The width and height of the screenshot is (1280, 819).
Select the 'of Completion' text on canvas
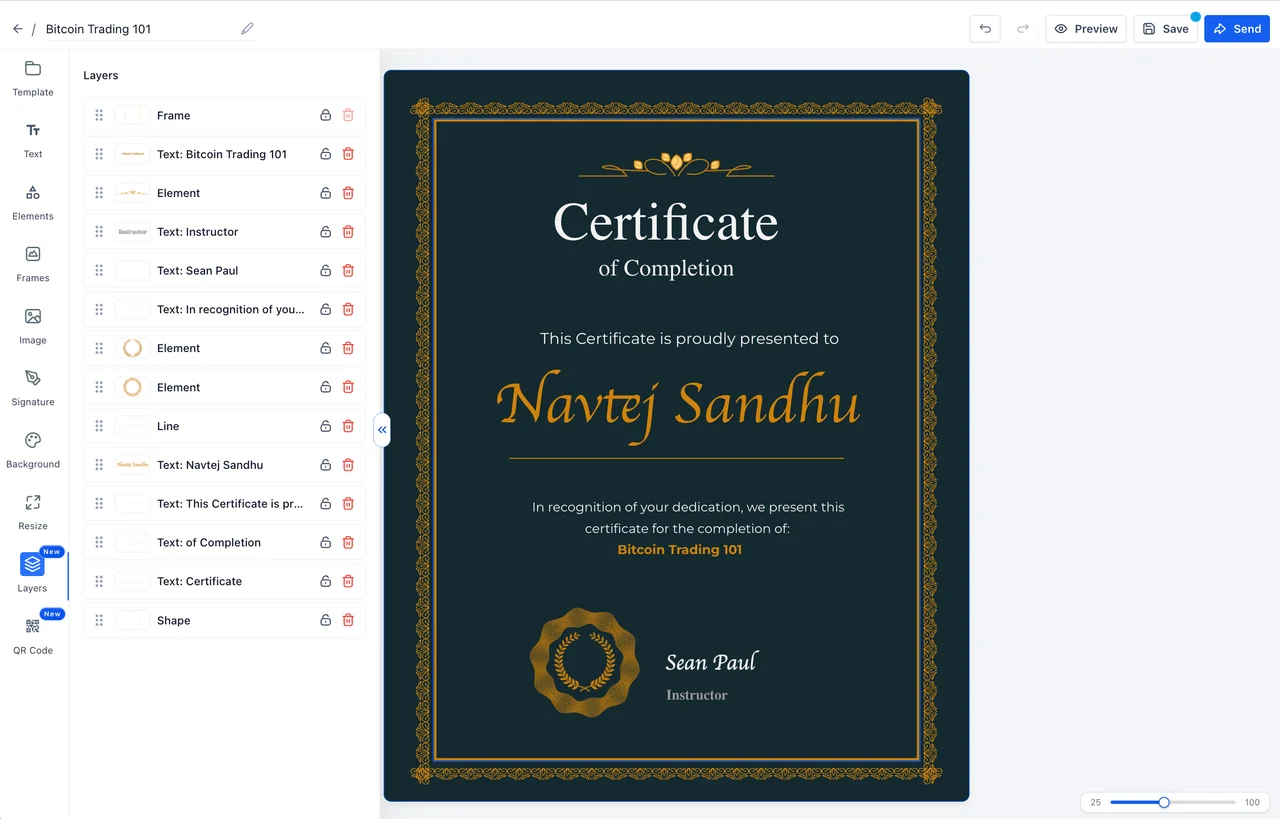coord(666,268)
